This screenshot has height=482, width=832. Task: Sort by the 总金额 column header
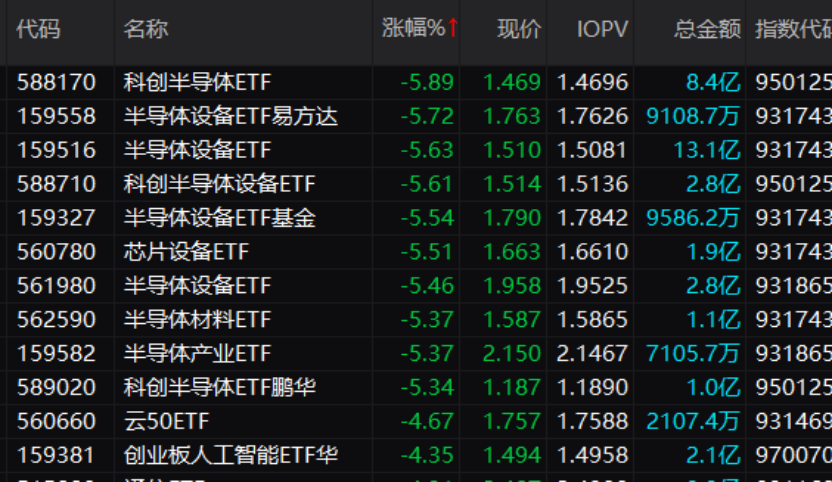click(707, 29)
